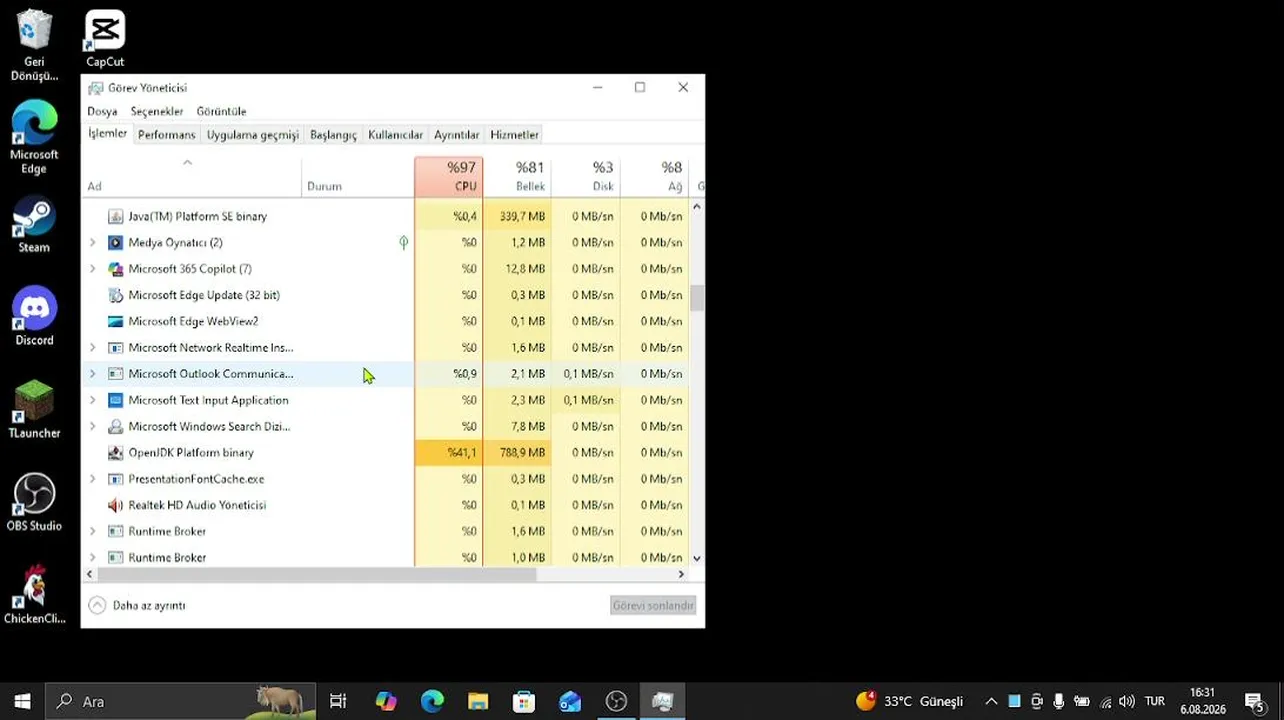Open the Dosya menu

[x=102, y=111]
